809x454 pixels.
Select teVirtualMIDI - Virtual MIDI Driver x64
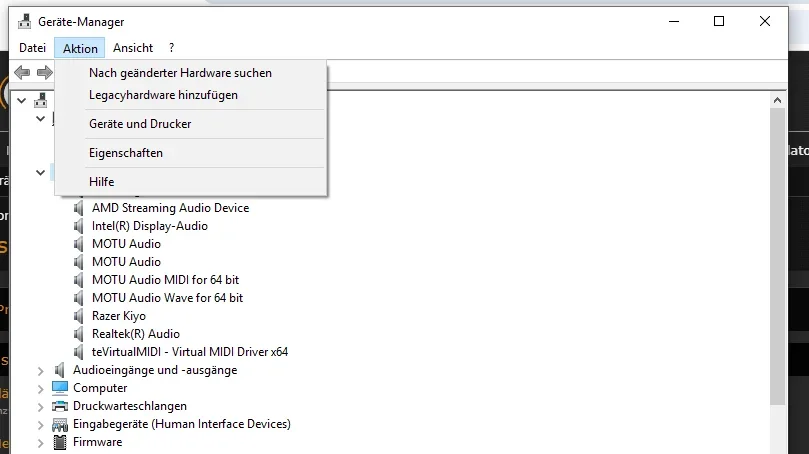[190, 352]
